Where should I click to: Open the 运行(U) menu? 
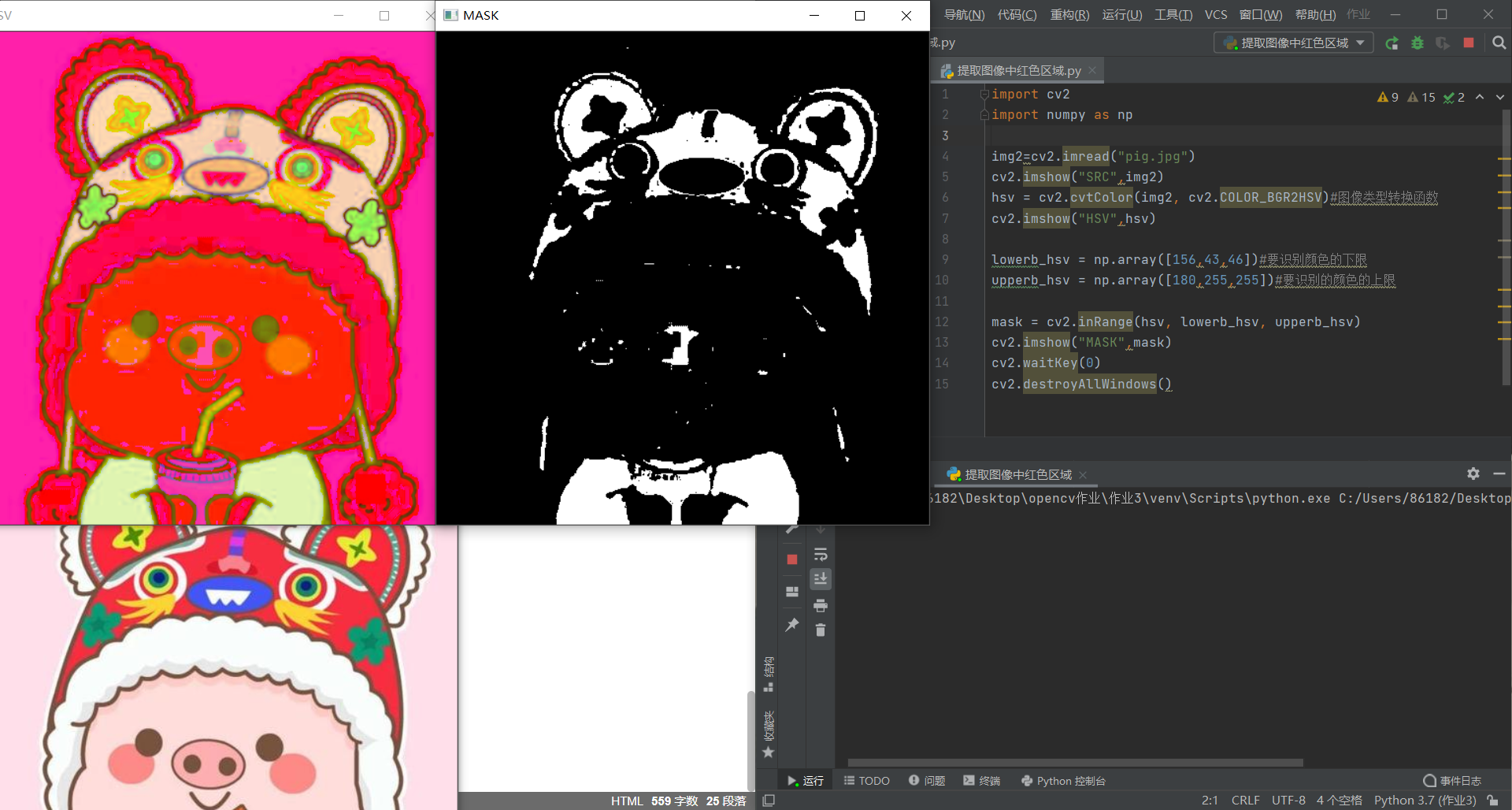click(1122, 14)
